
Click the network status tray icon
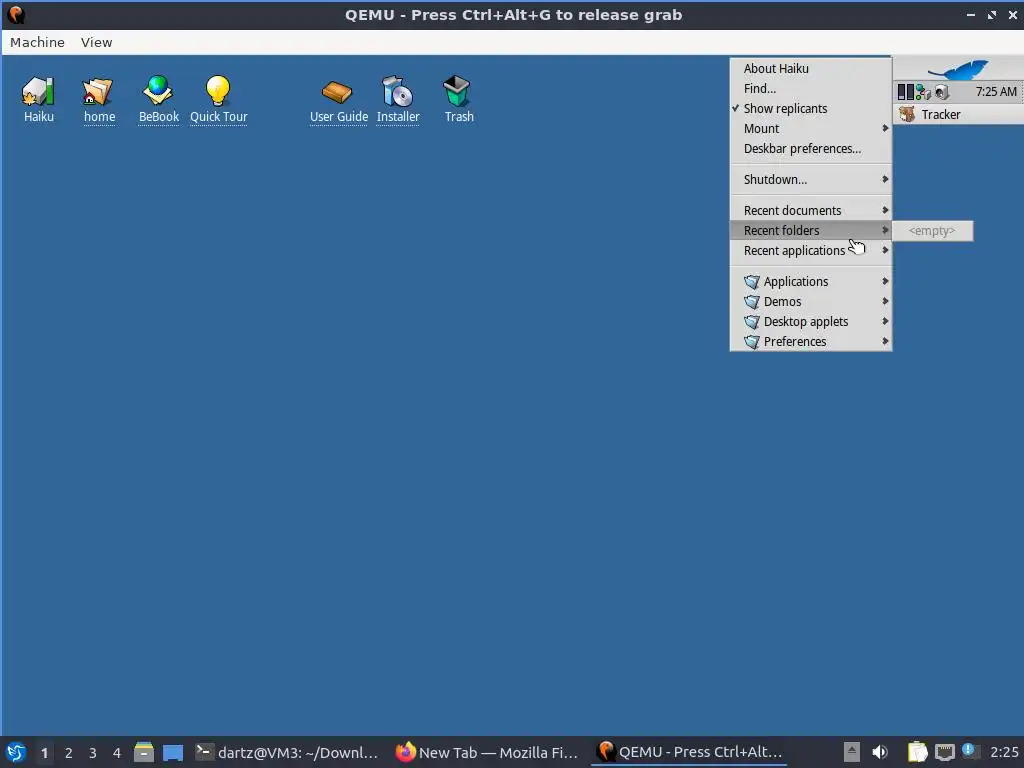[x=923, y=92]
